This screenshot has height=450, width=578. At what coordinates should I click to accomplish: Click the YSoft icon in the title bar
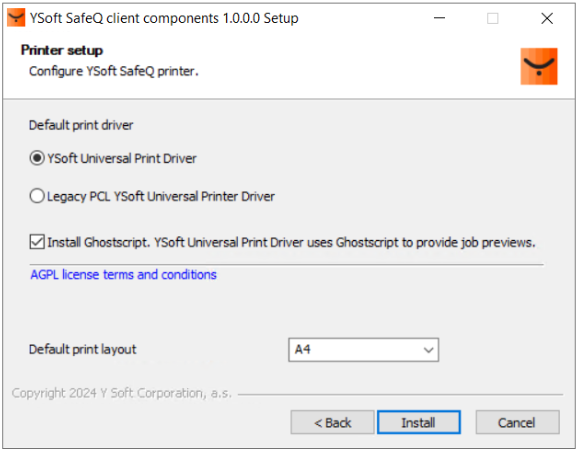click(16, 18)
